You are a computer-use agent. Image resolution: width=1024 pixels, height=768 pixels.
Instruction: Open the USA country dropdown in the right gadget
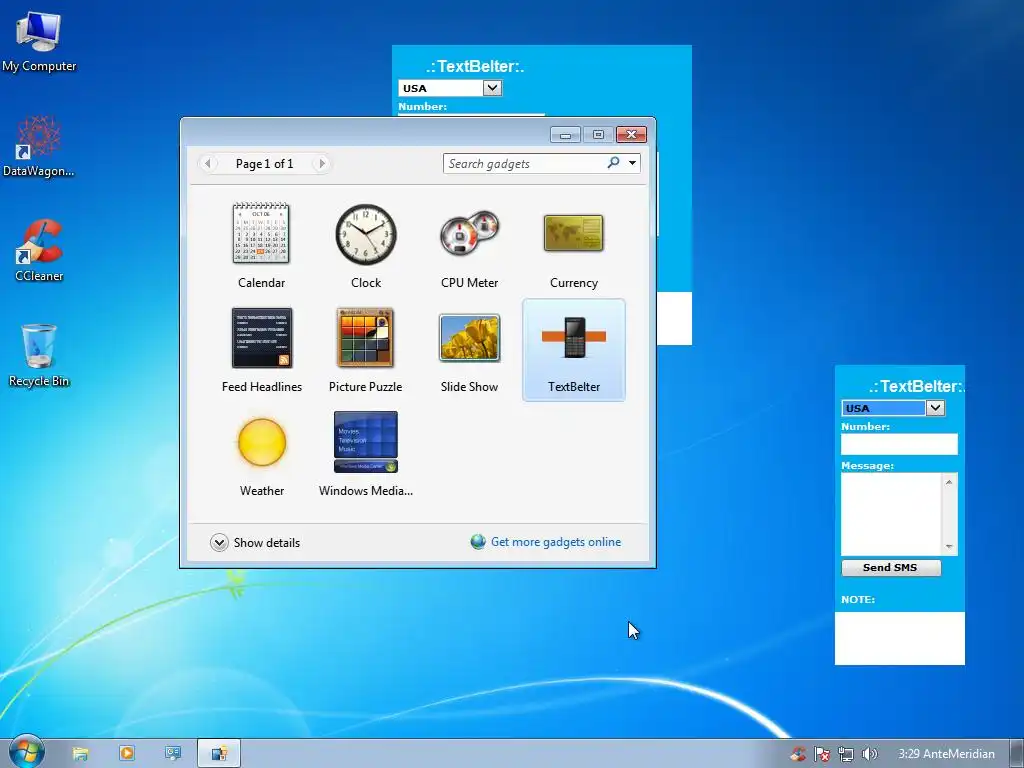(935, 408)
